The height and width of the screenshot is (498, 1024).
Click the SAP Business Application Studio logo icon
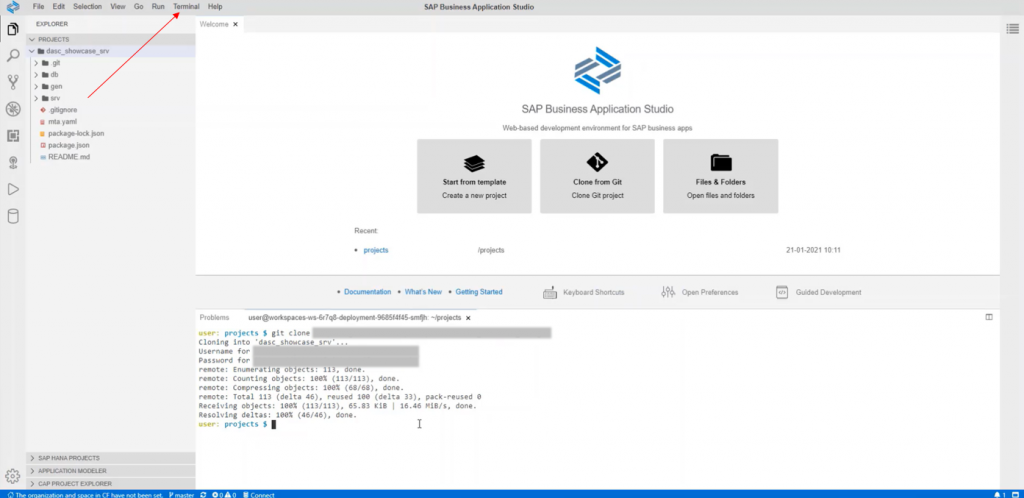click(x=12, y=7)
